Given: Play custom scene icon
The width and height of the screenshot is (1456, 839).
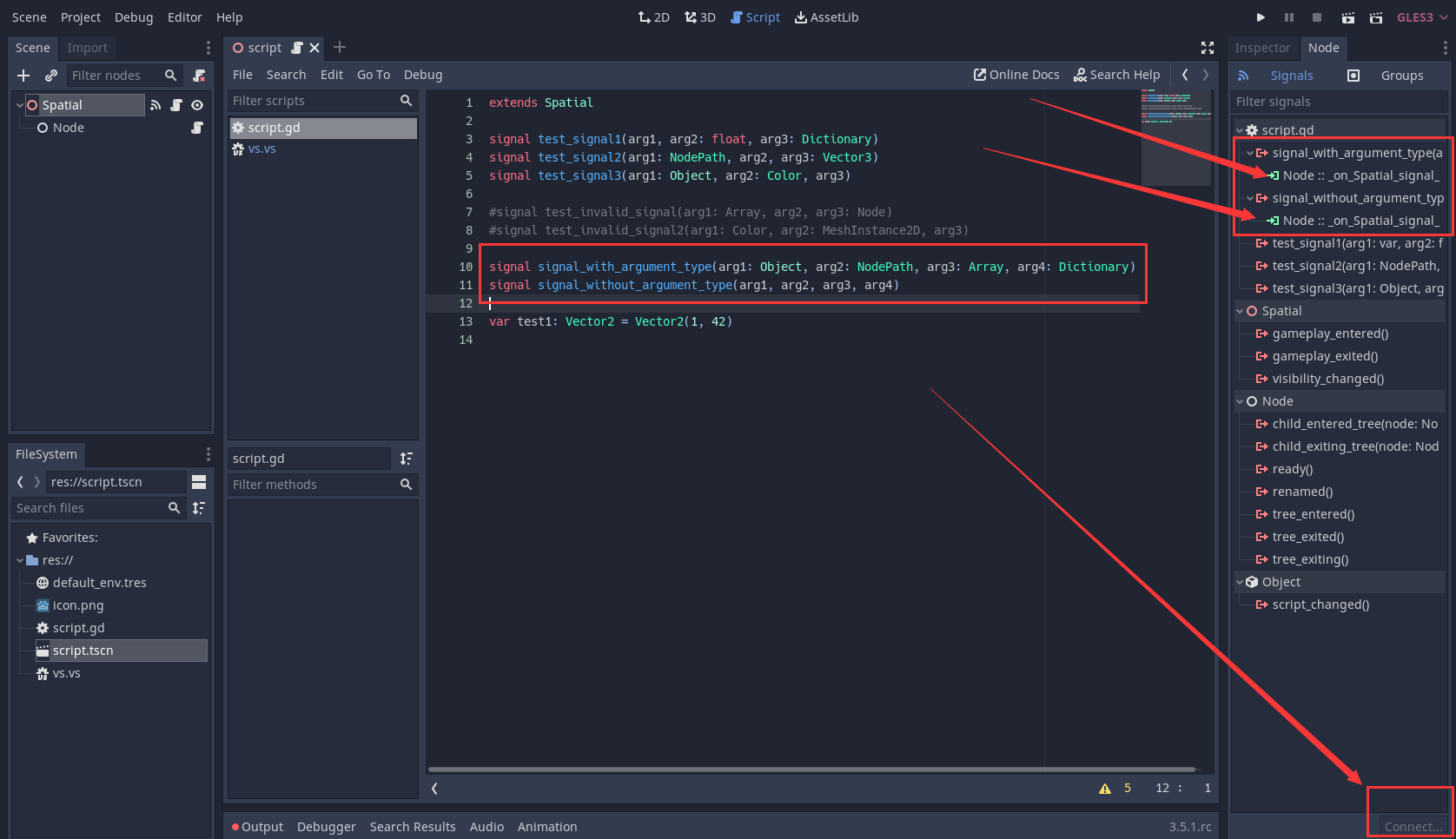Looking at the screenshot, I should [x=1376, y=17].
